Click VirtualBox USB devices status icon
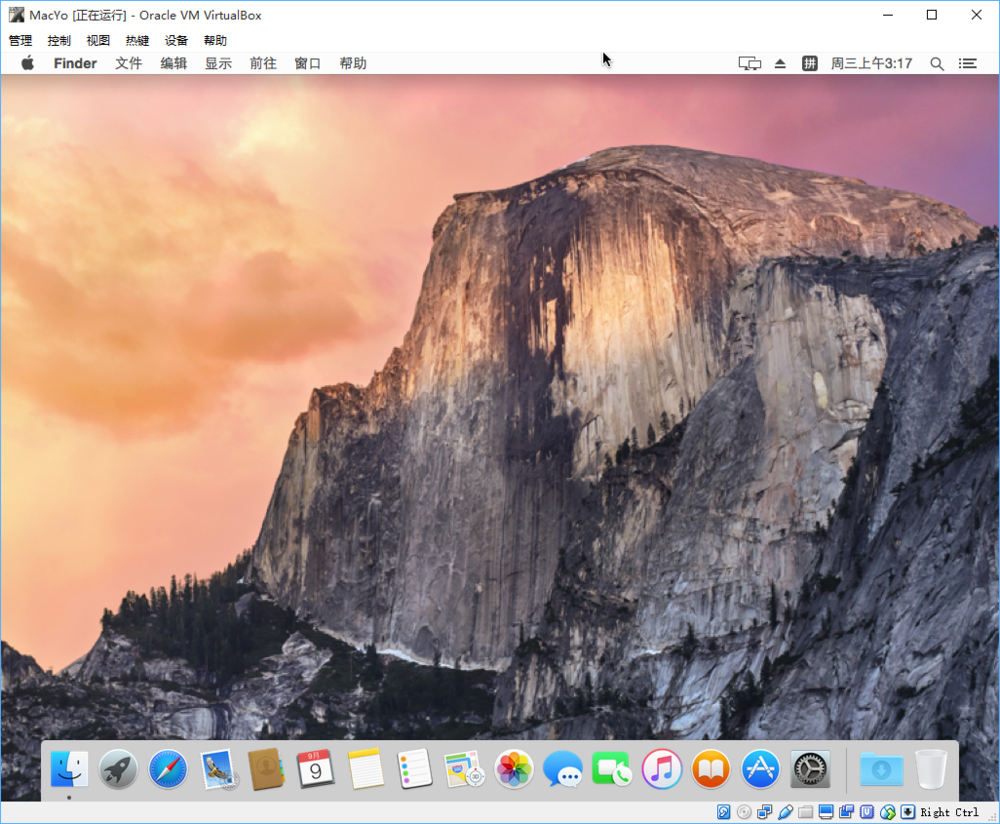The image size is (1000, 824). [x=785, y=812]
